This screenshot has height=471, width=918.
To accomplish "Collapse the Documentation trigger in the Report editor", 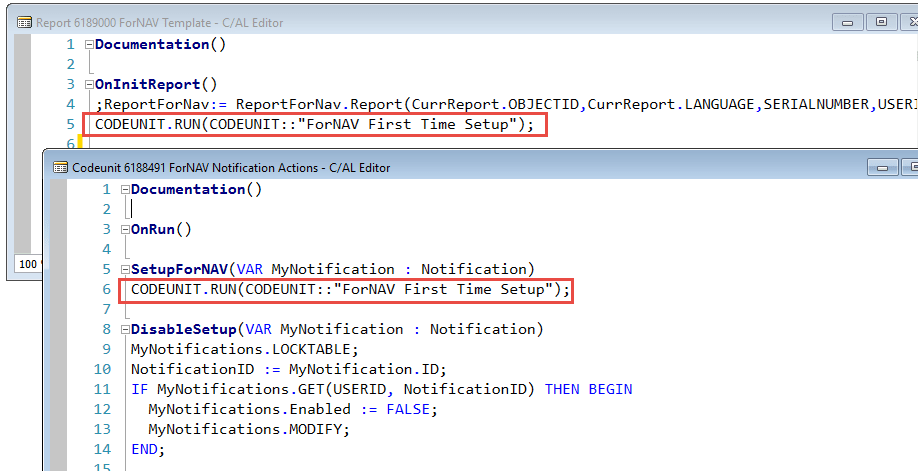I will pos(89,45).
